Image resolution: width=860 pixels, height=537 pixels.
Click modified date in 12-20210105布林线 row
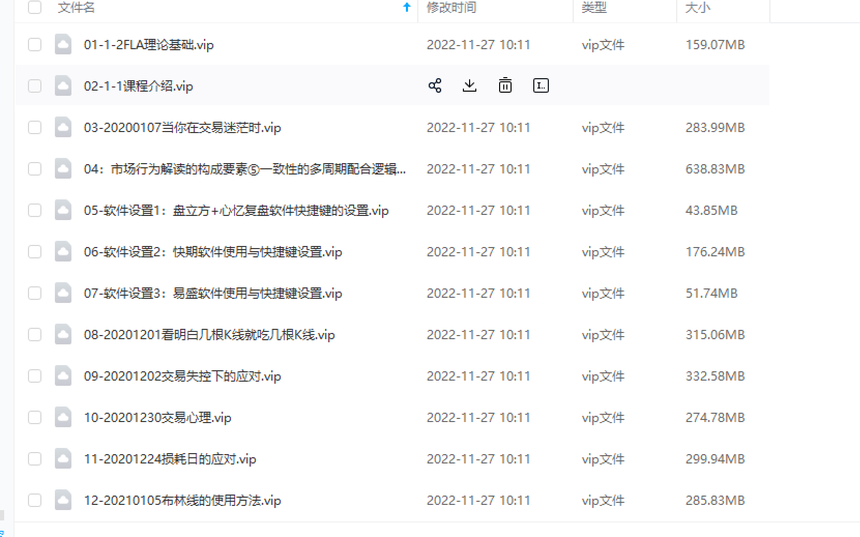point(478,501)
